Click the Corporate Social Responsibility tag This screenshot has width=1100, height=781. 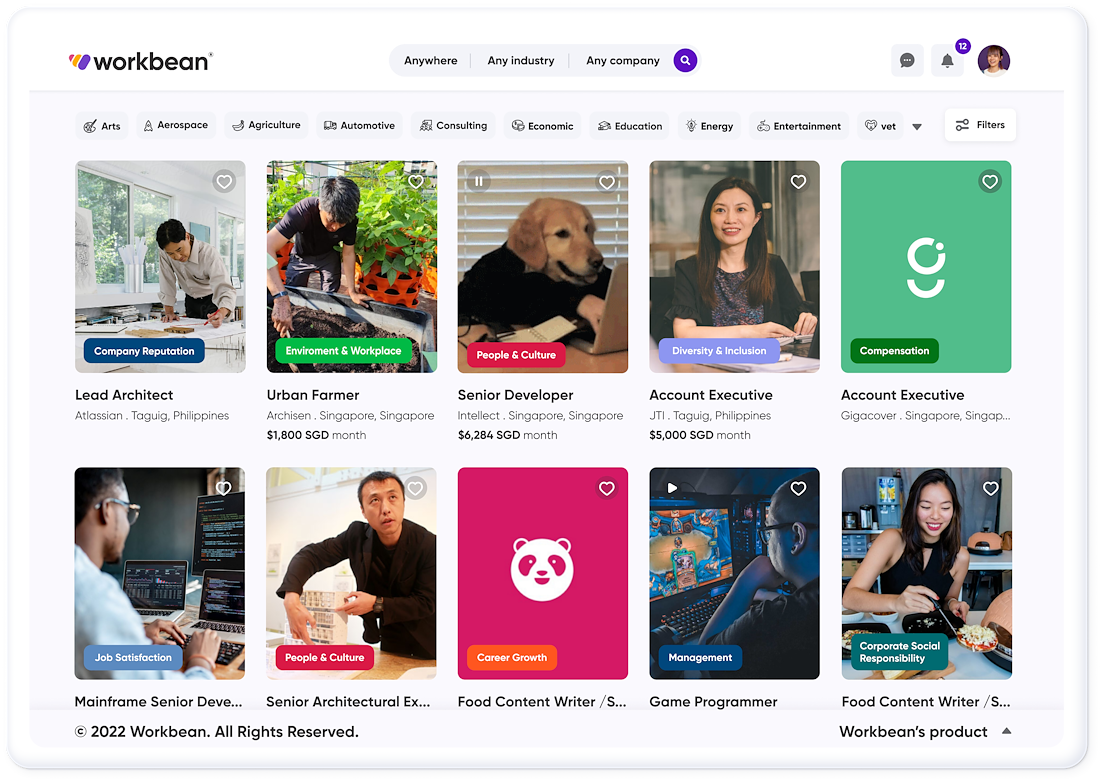pyautogui.click(x=899, y=652)
